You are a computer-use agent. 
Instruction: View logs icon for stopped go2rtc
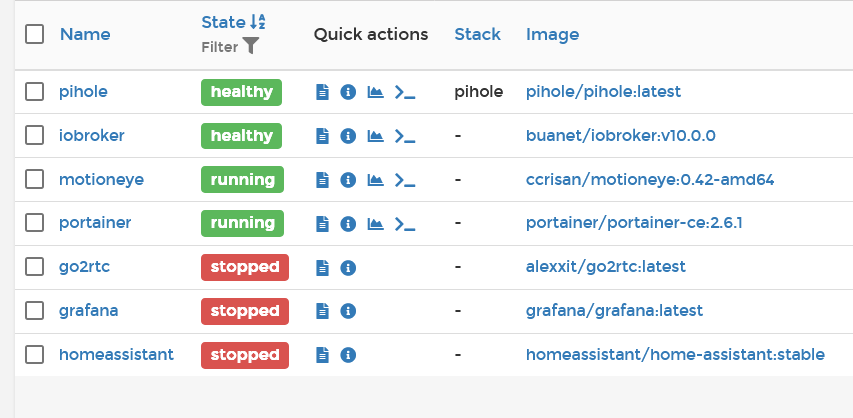point(322,267)
